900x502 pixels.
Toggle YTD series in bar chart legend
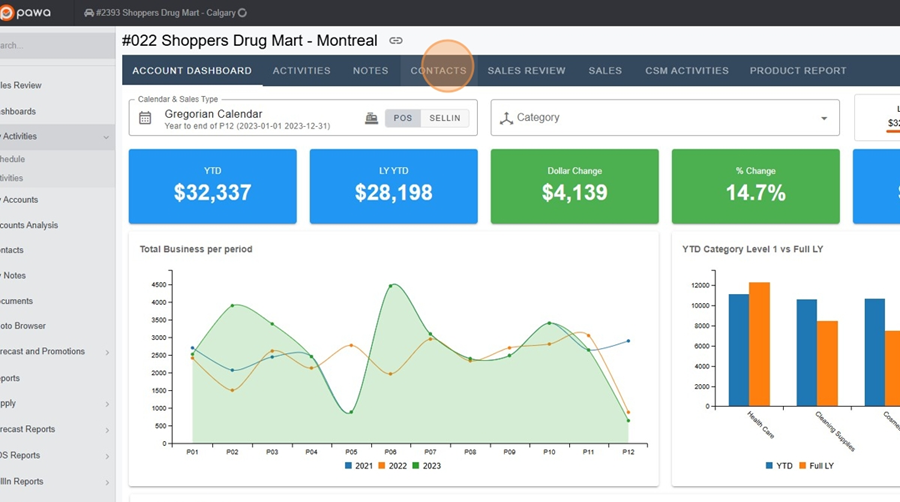click(x=779, y=466)
